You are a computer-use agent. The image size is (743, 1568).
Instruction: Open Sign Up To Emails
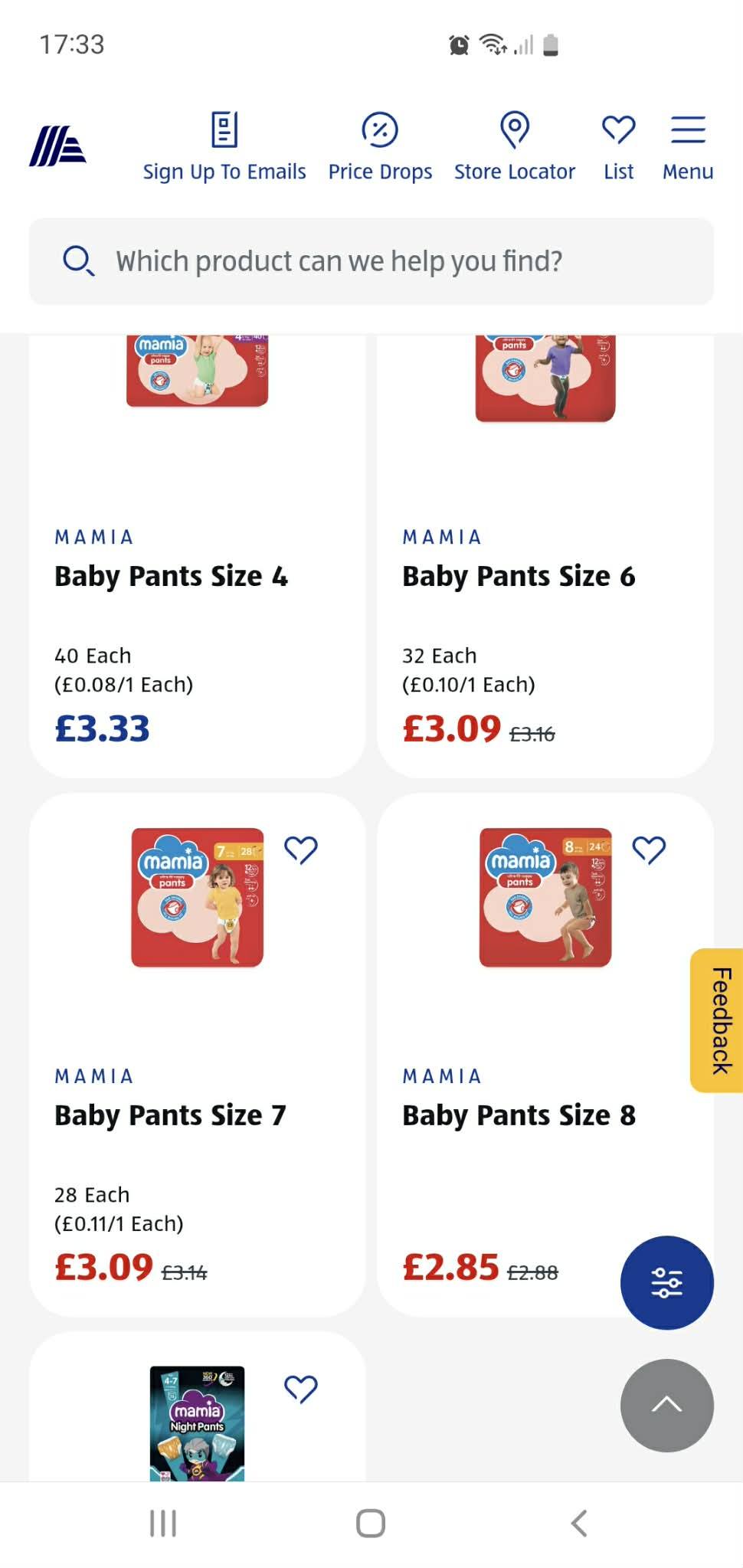tap(224, 147)
